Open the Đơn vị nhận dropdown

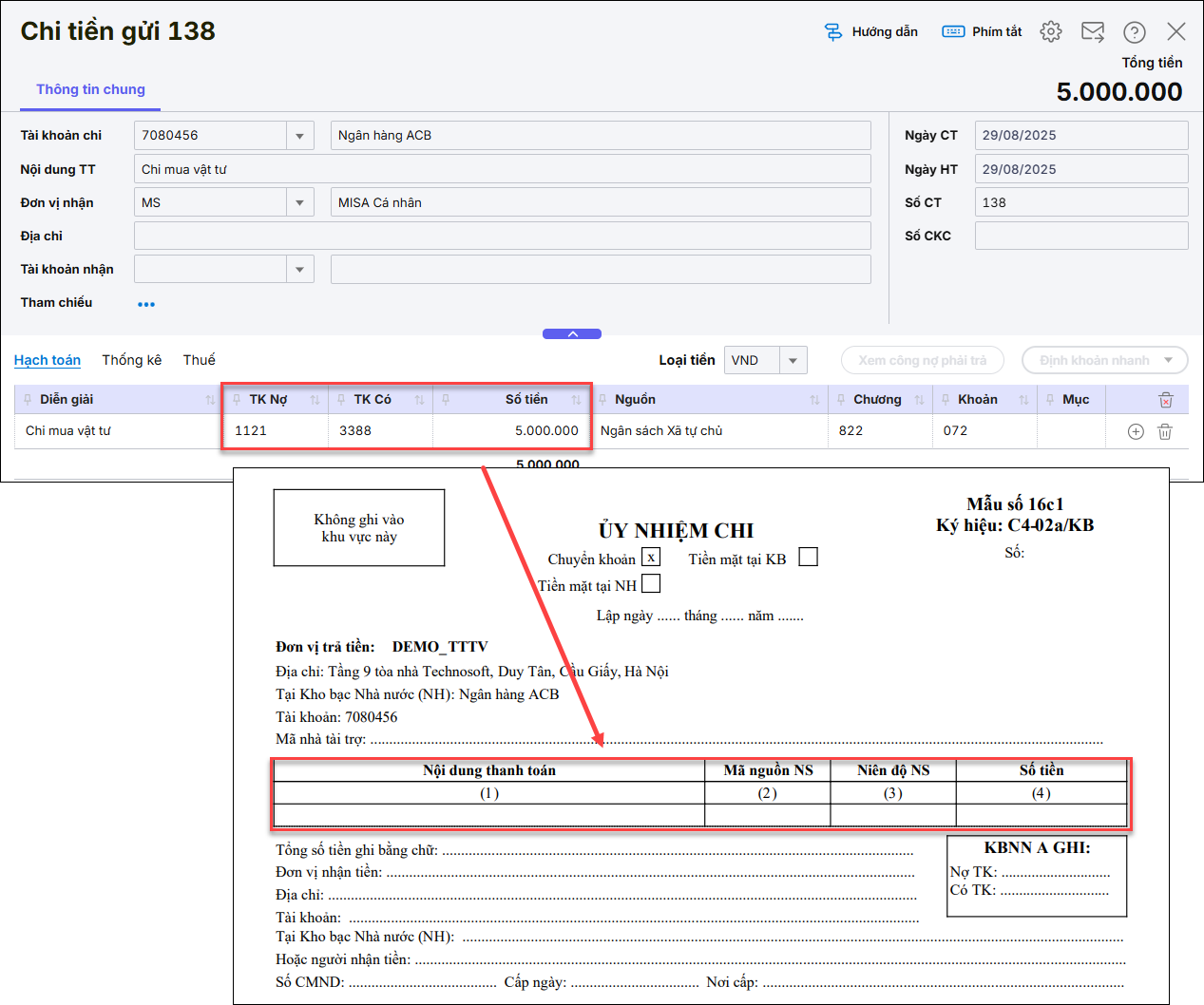[299, 203]
